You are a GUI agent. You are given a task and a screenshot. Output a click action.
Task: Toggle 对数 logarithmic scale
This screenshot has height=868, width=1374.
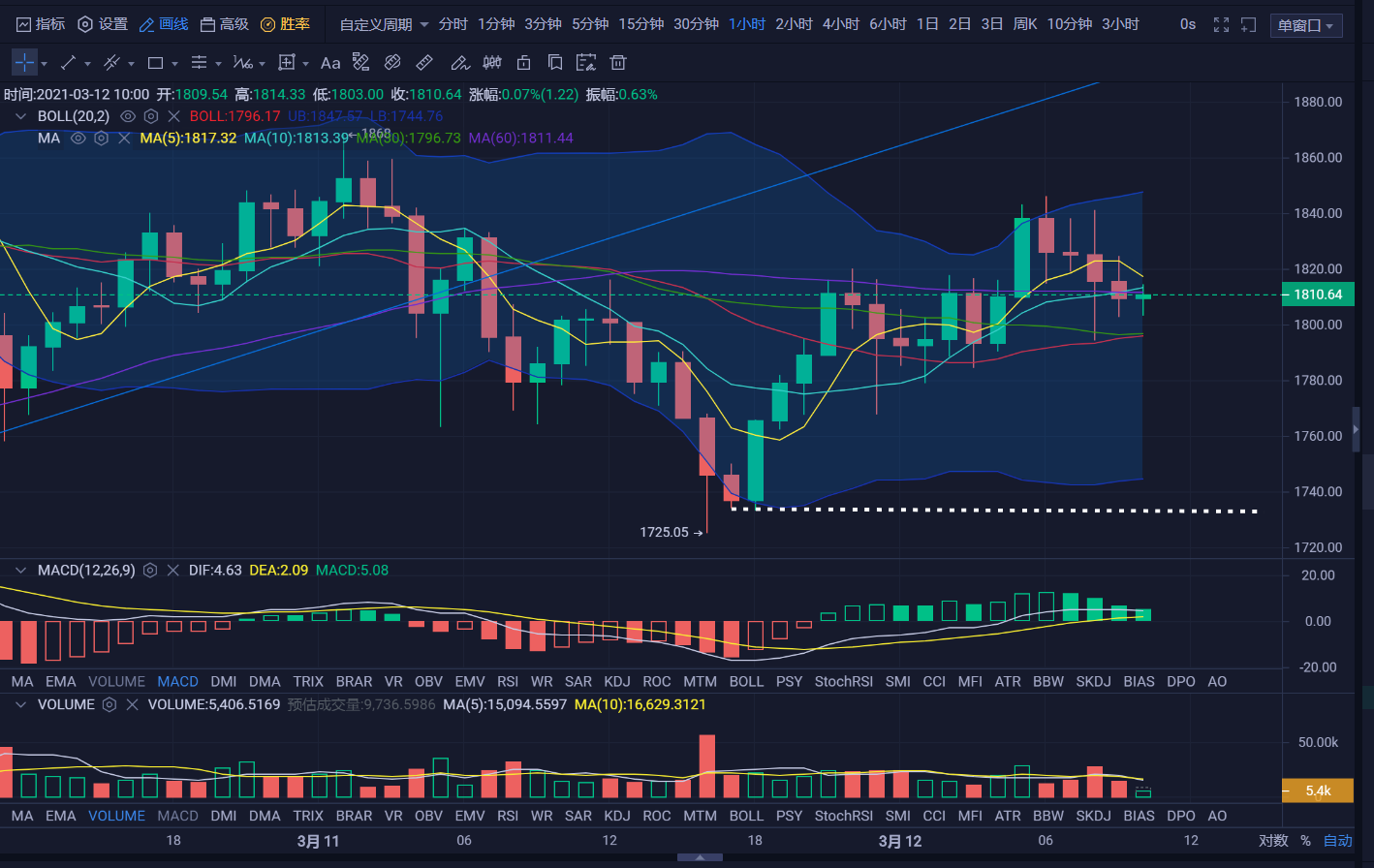point(1273,841)
